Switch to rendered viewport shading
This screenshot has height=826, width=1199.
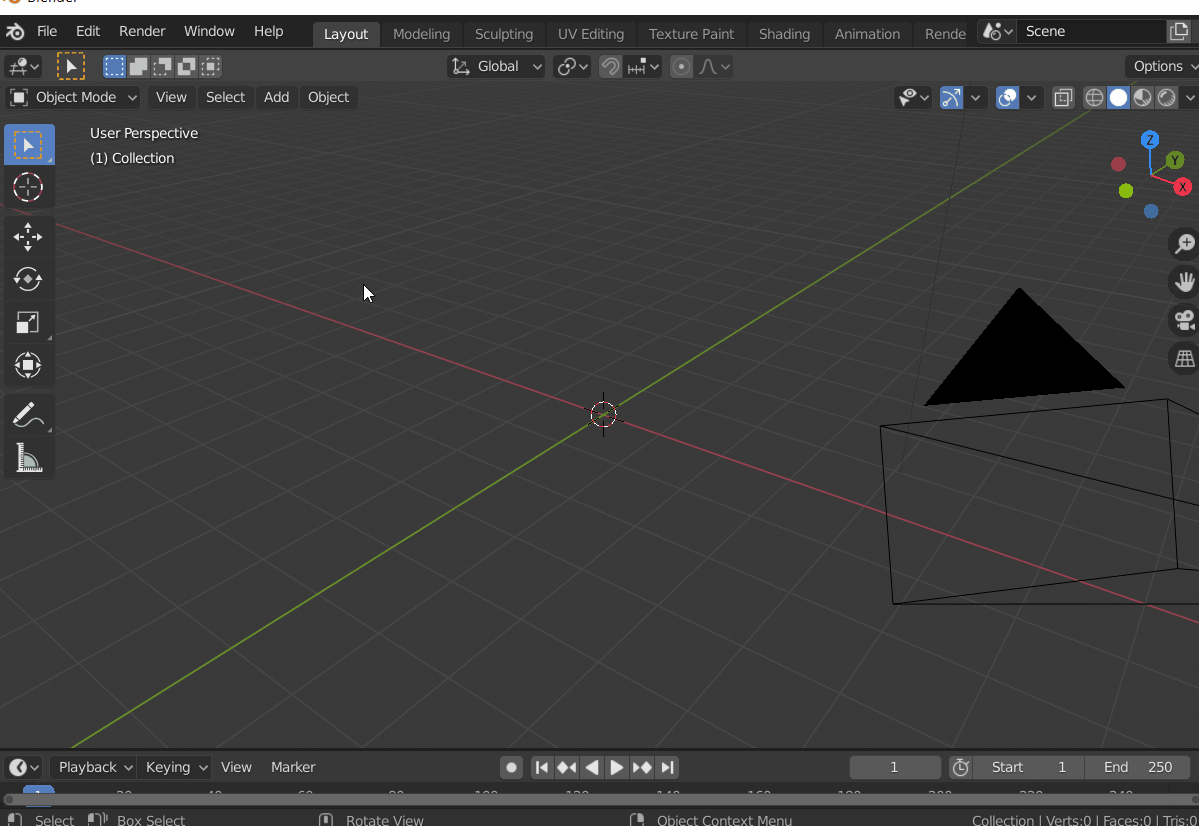(1167, 98)
